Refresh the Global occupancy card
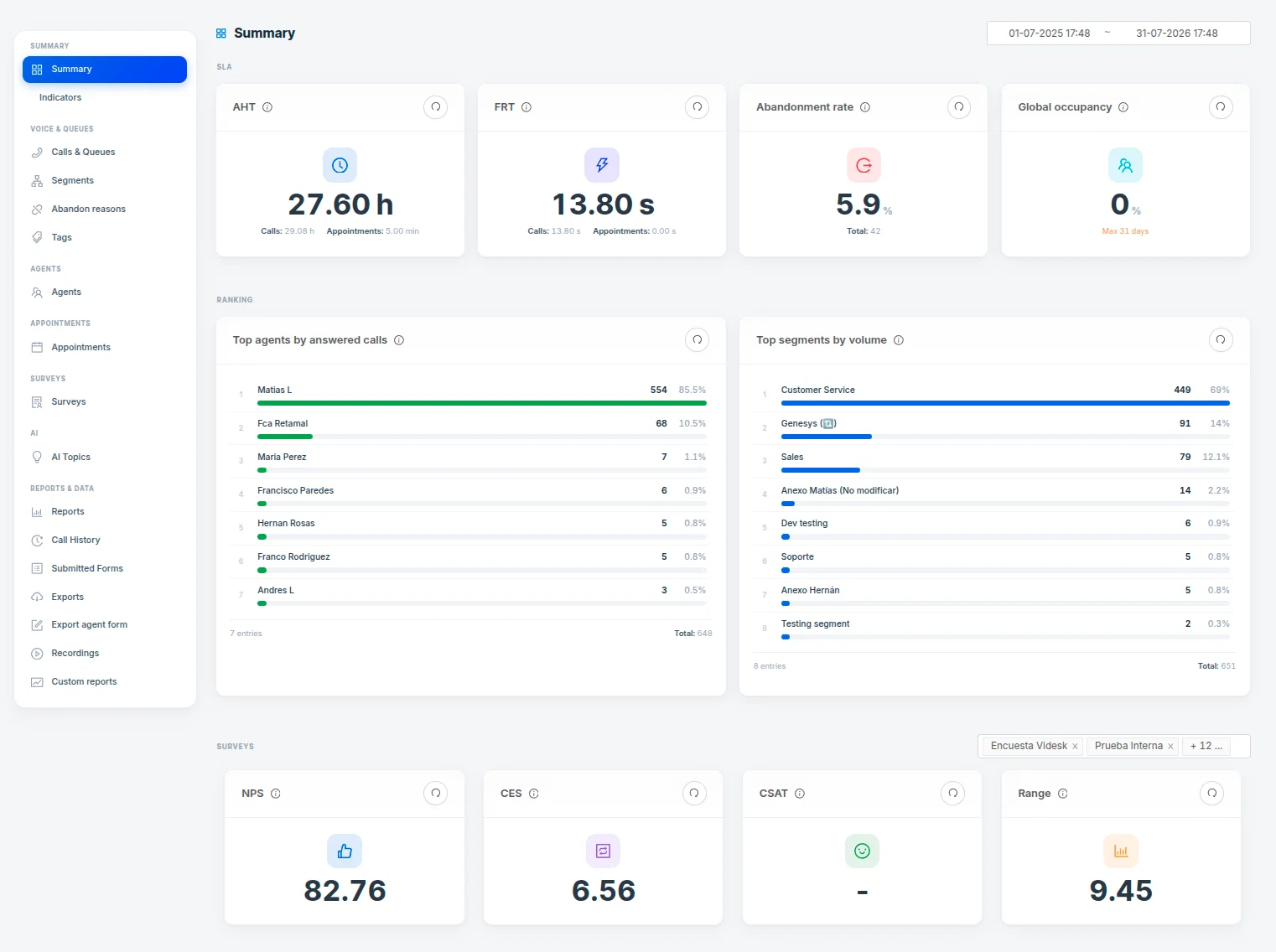Viewport: 1276px width, 952px height. [x=1221, y=107]
